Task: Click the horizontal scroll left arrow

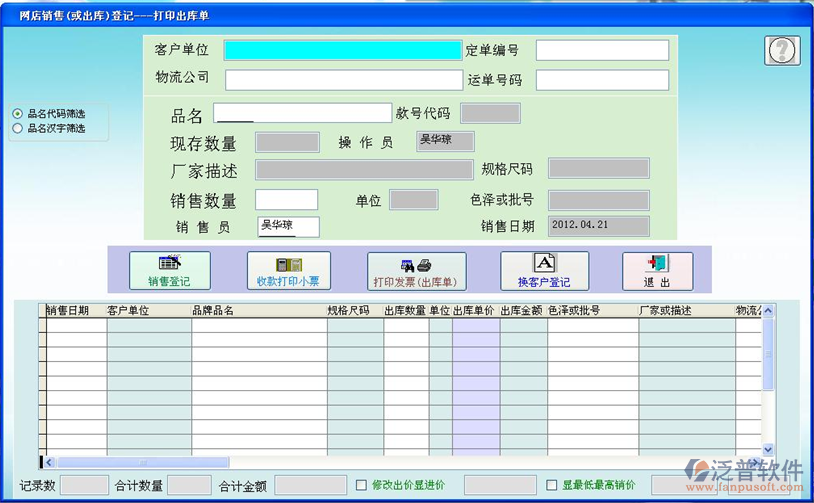Action: click(x=49, y=462)
